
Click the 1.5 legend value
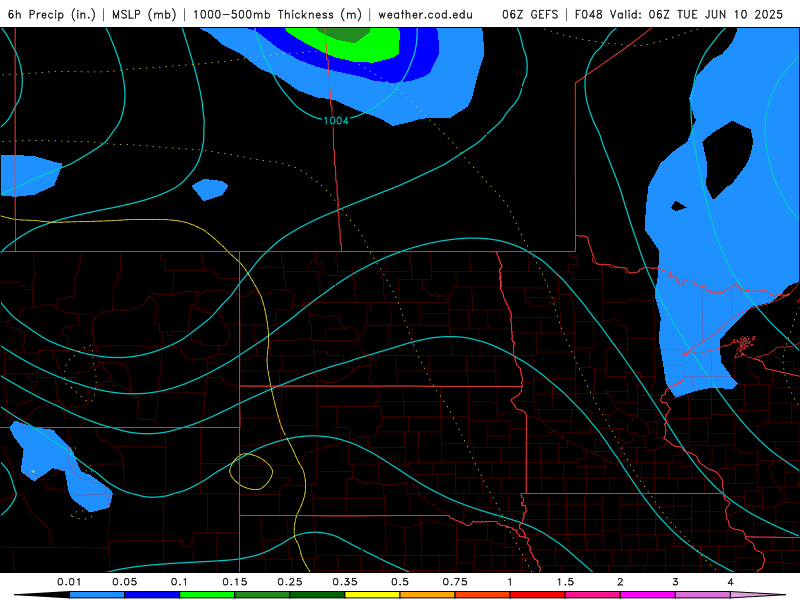pyautogui.click(x=565, y=582)
